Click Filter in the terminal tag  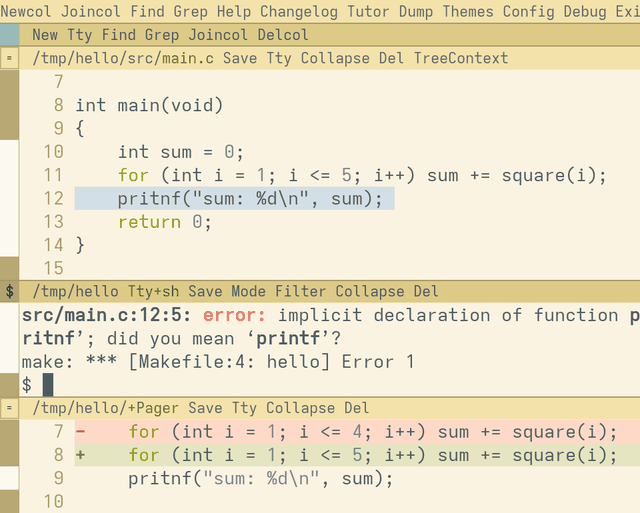coord(300,291)
